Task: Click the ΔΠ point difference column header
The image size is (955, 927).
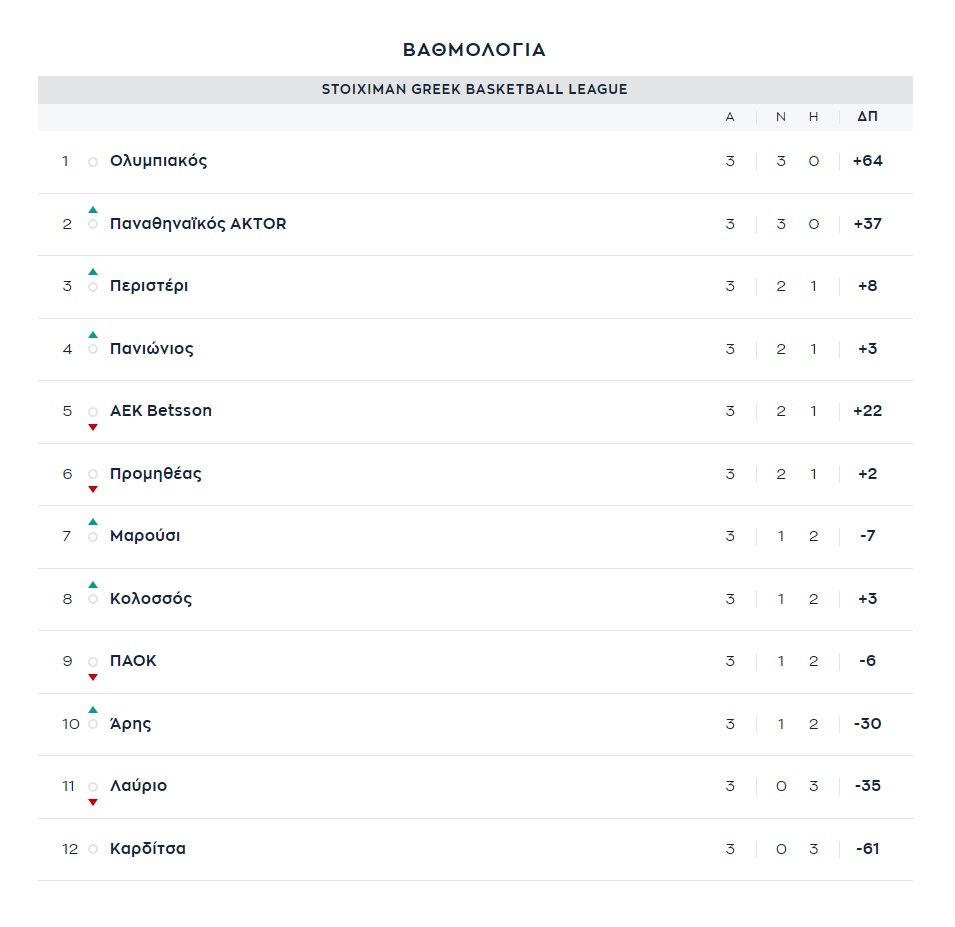Action: (868, 117)
